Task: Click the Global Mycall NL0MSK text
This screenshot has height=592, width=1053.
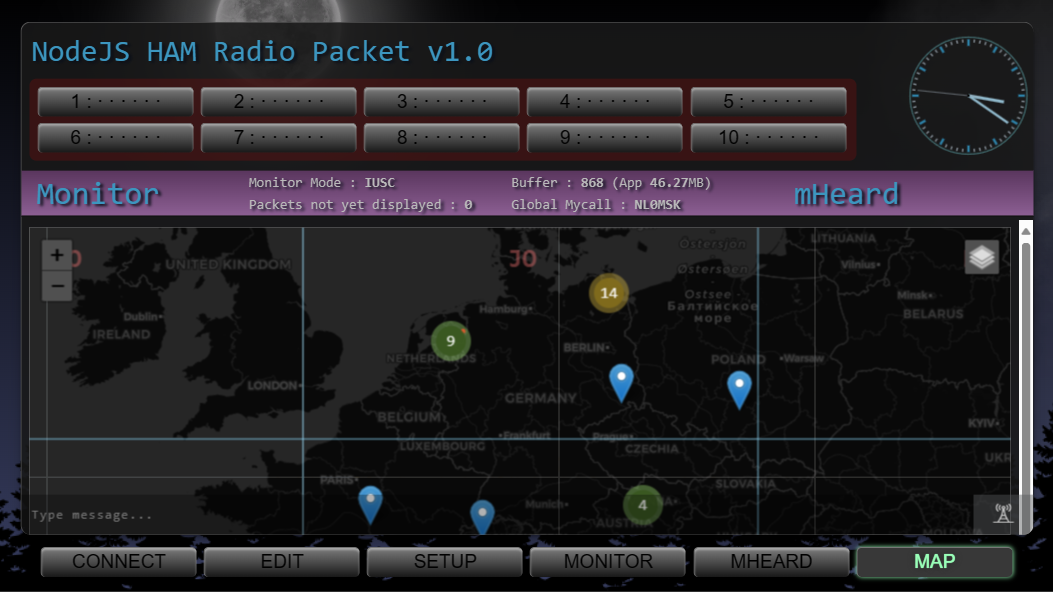Action: coord(596,205)
